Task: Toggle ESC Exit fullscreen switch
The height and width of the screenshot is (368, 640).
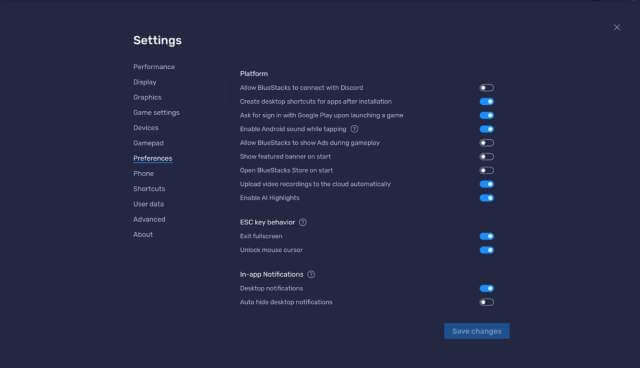Action: (x=487, y=236)
